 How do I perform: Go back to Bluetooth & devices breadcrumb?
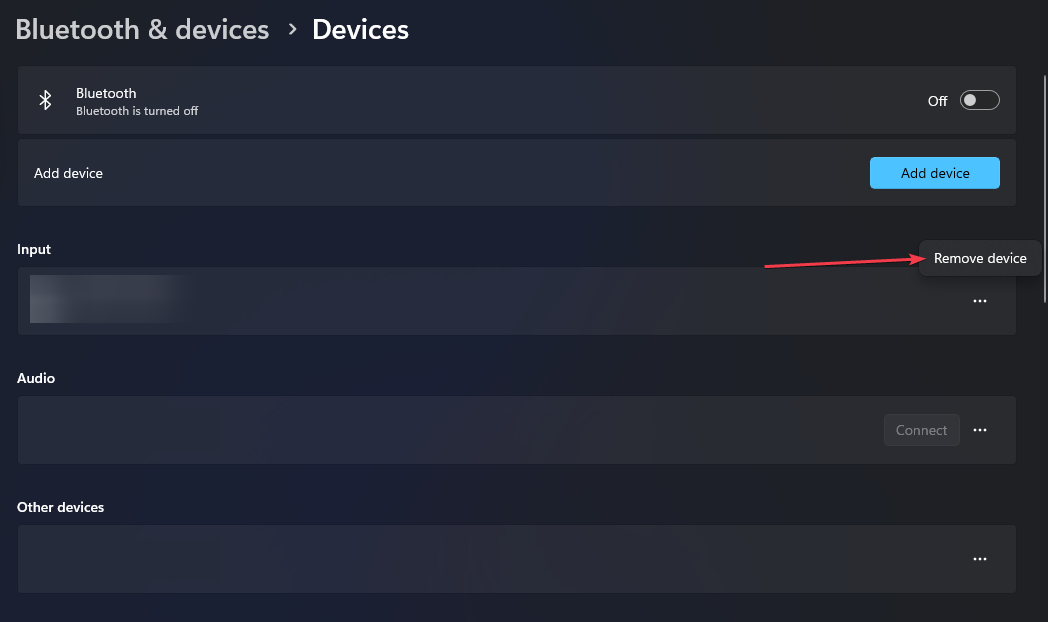(x=142, y=29)
